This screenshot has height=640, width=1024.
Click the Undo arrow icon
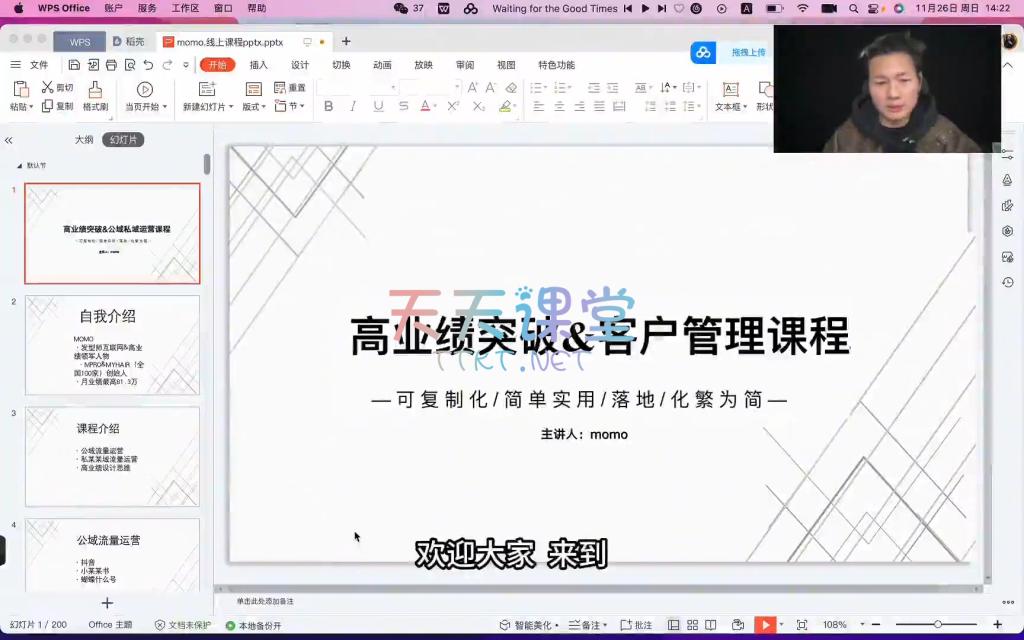tap(148, 65)
